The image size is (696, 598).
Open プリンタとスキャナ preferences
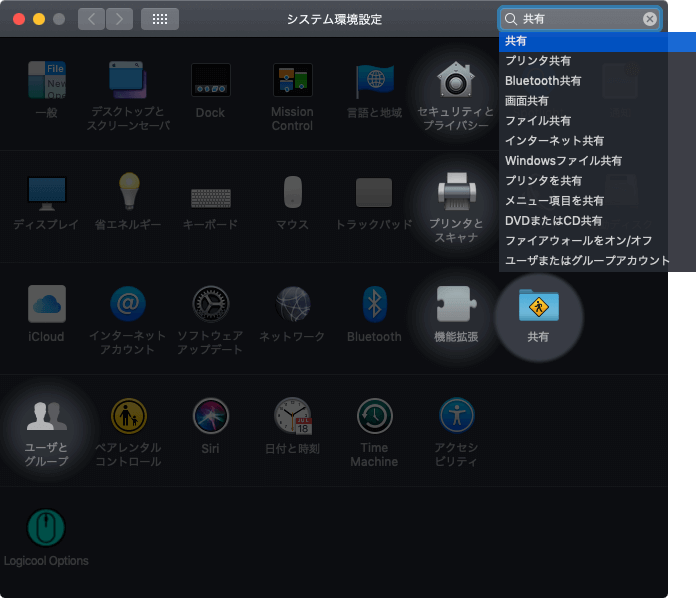point(457,191)
